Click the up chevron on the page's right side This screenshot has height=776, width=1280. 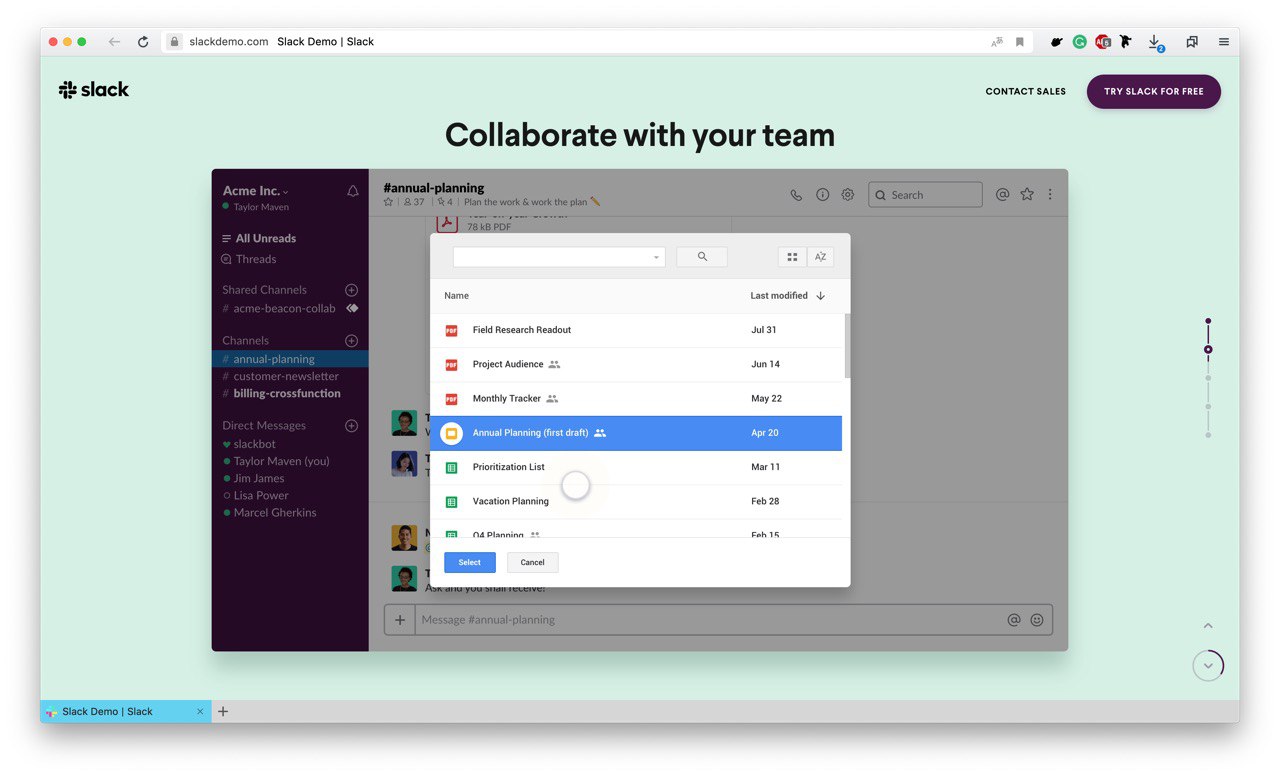click(x=1208, y=626)
